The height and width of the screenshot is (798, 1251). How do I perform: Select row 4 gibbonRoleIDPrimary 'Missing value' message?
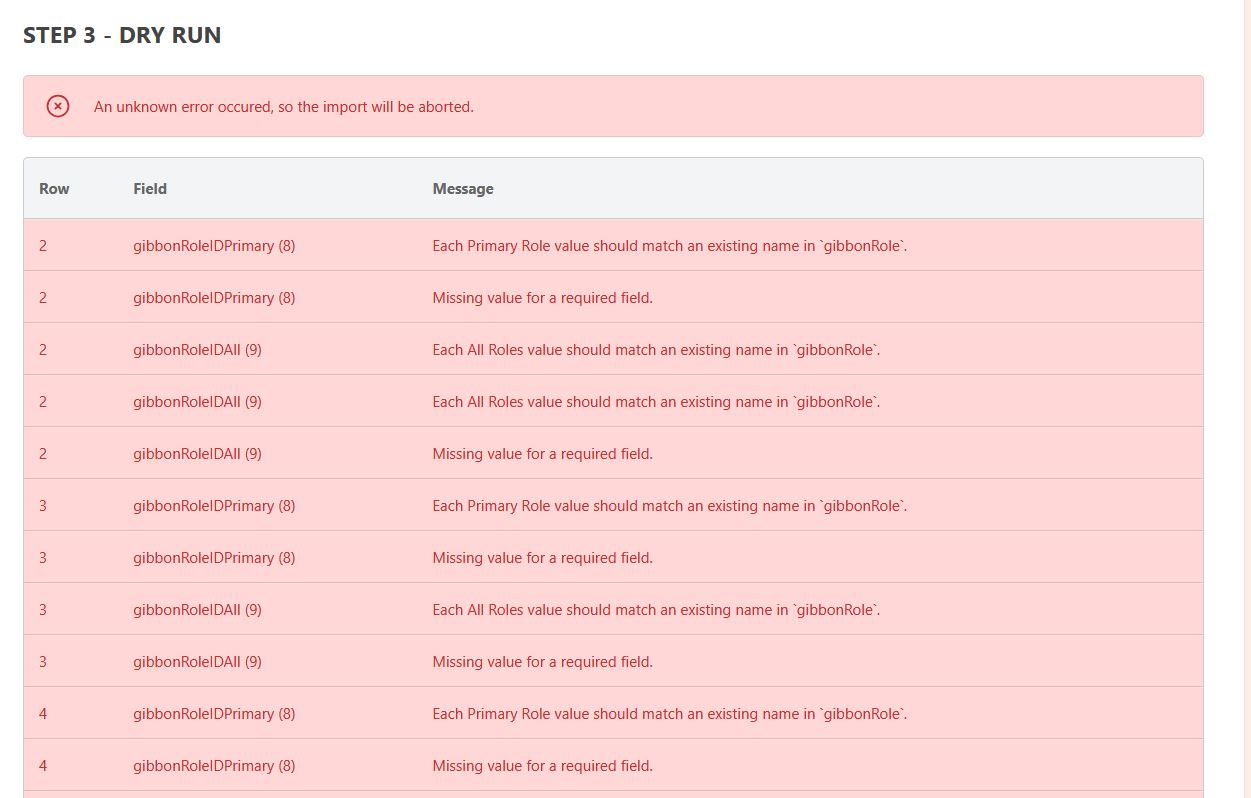(542, 765)
